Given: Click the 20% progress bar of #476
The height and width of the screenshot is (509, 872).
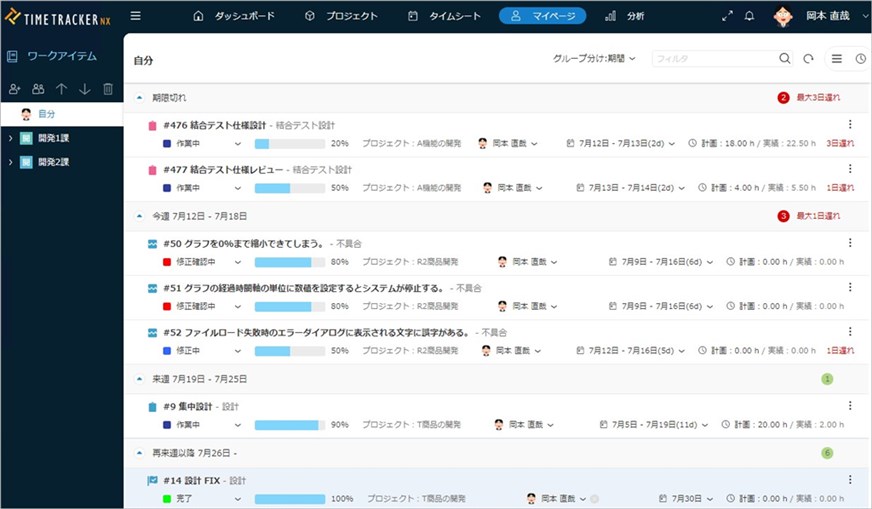Looking at the screenshot, I should [290, 144].
